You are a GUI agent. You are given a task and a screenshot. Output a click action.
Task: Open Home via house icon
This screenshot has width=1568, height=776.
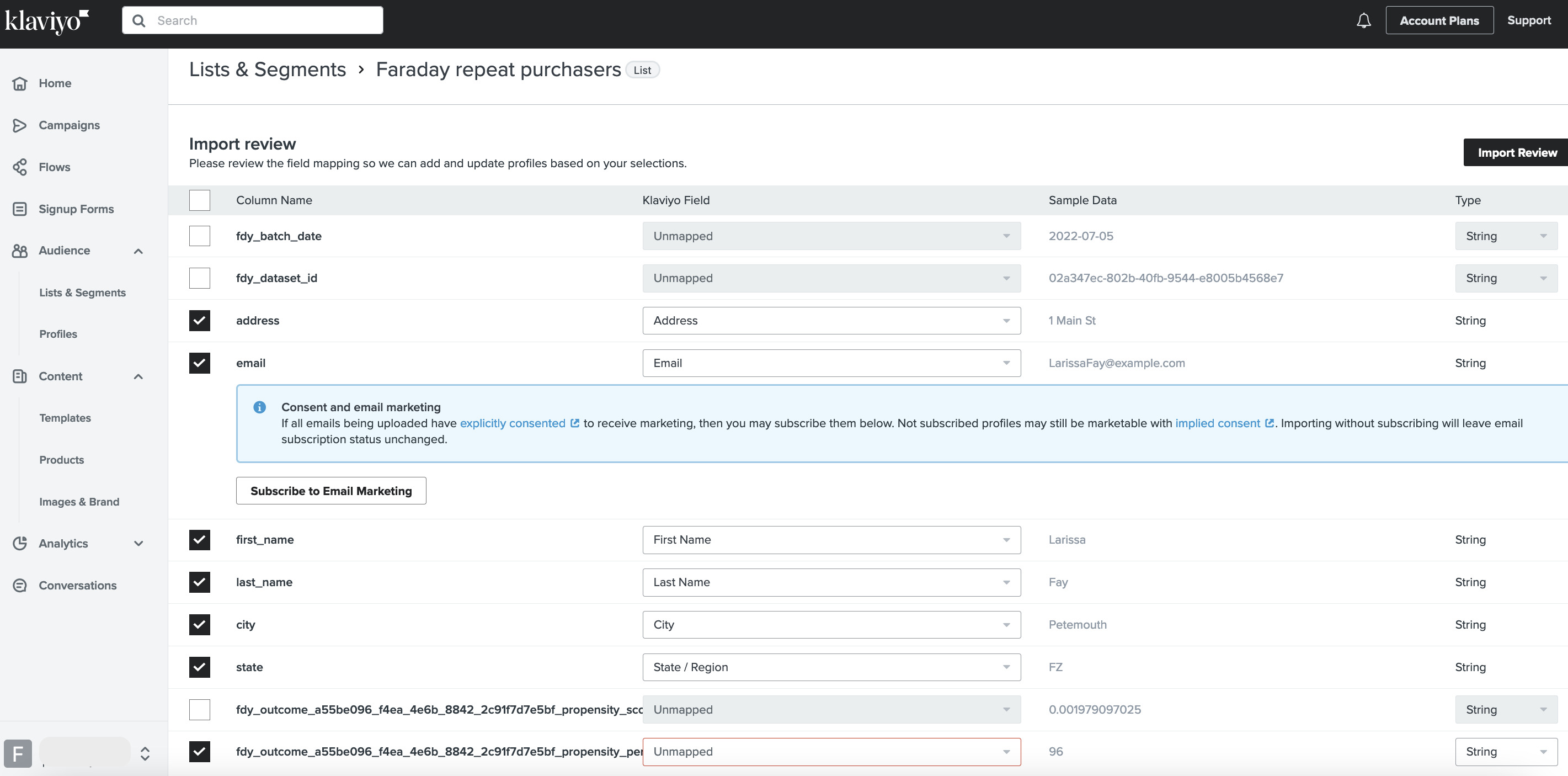coord(20,83)
